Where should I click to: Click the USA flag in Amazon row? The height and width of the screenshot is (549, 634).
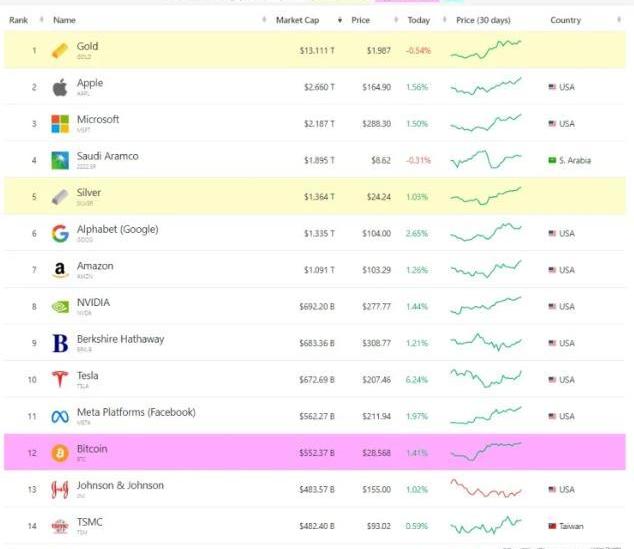(x=552, y=270)
